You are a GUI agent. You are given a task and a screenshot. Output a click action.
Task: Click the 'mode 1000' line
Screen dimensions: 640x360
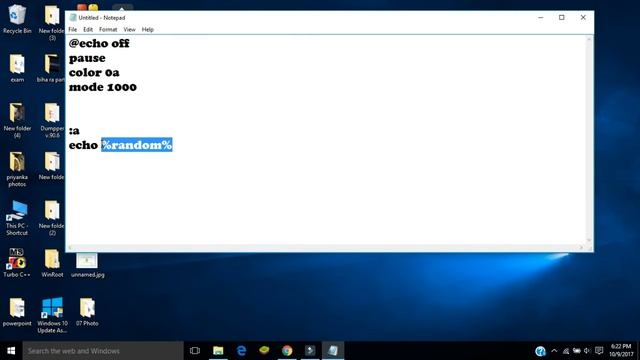(x=103, y=87)
